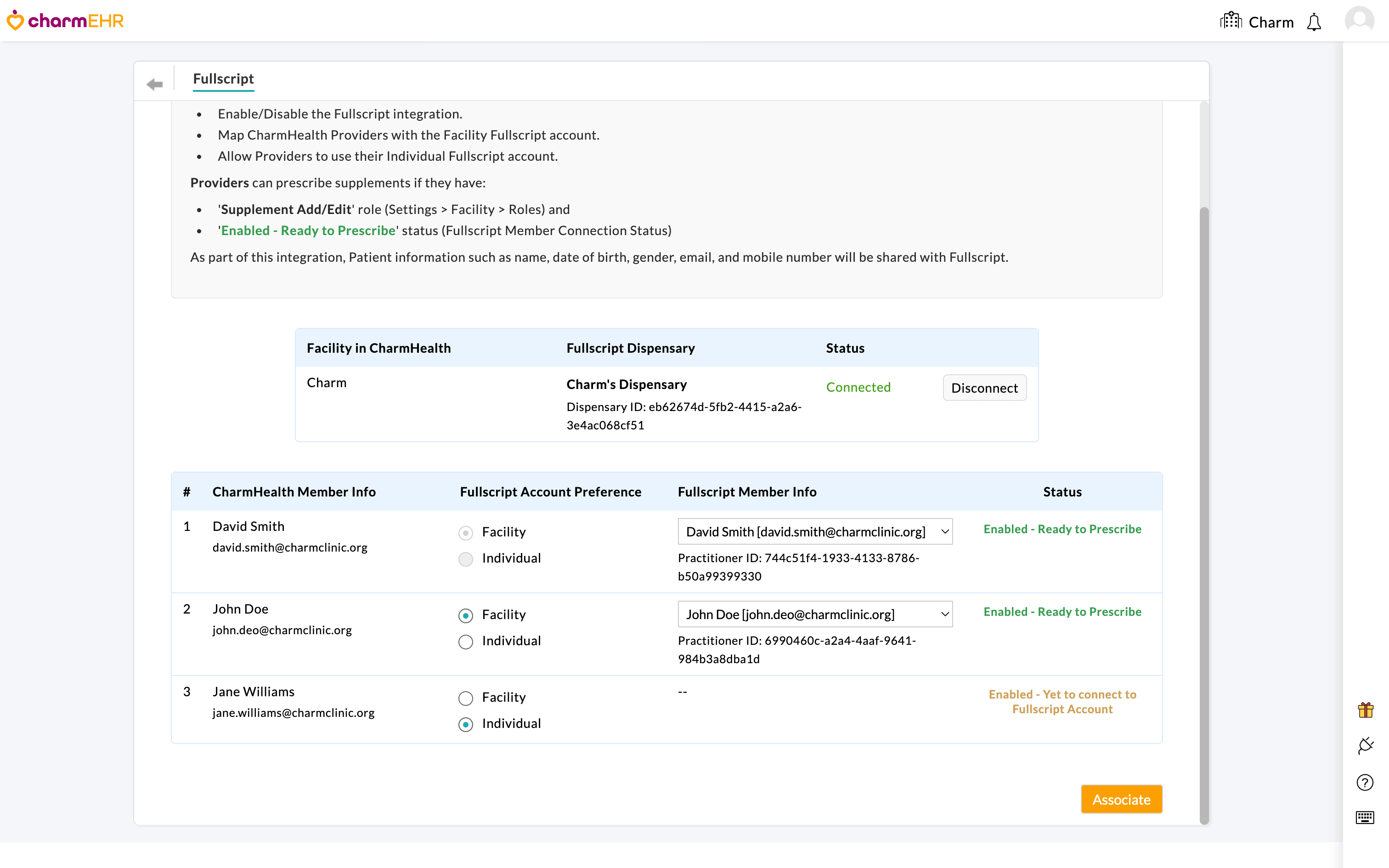Select Facility account preference for Jane Williams
This screenshot has height=868, width=1389.
(x=465, y=698)
